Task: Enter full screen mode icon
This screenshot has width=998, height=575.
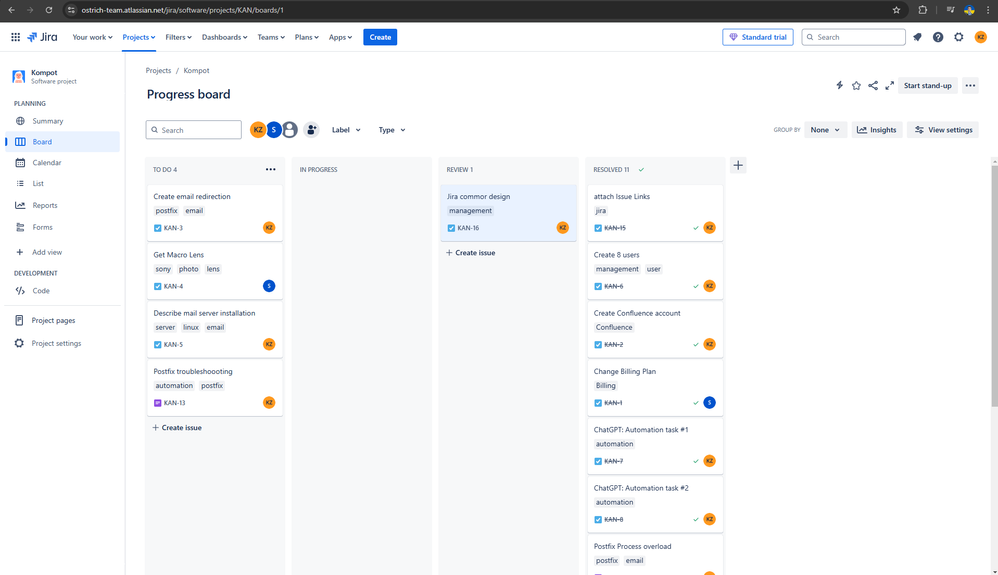Action: point(889,85)
